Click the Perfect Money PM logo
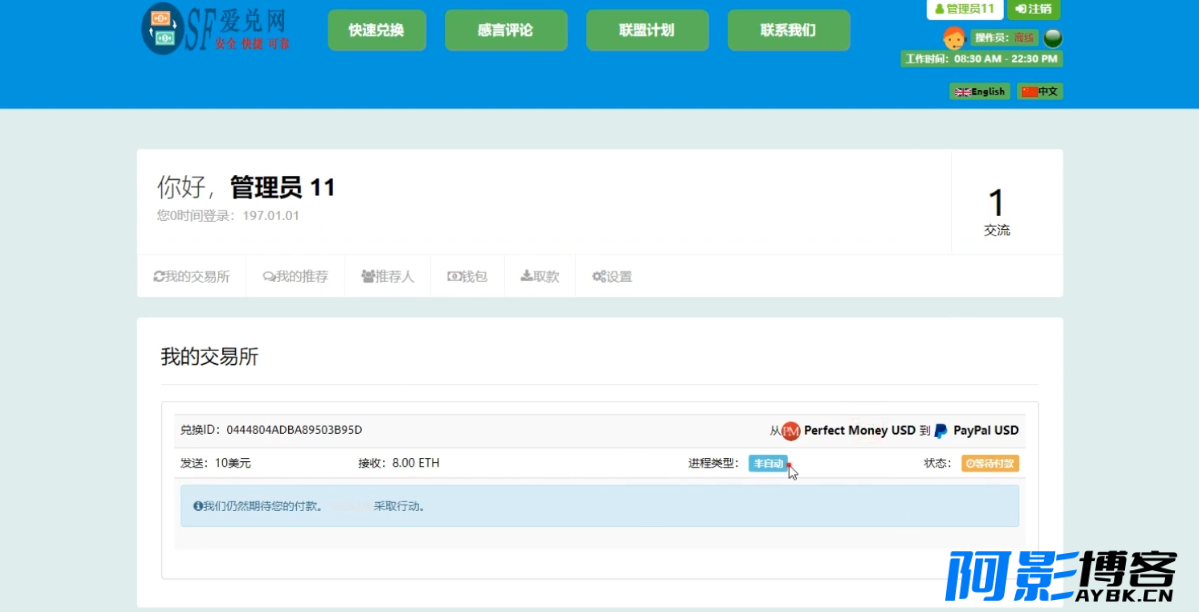 point(791,431)
